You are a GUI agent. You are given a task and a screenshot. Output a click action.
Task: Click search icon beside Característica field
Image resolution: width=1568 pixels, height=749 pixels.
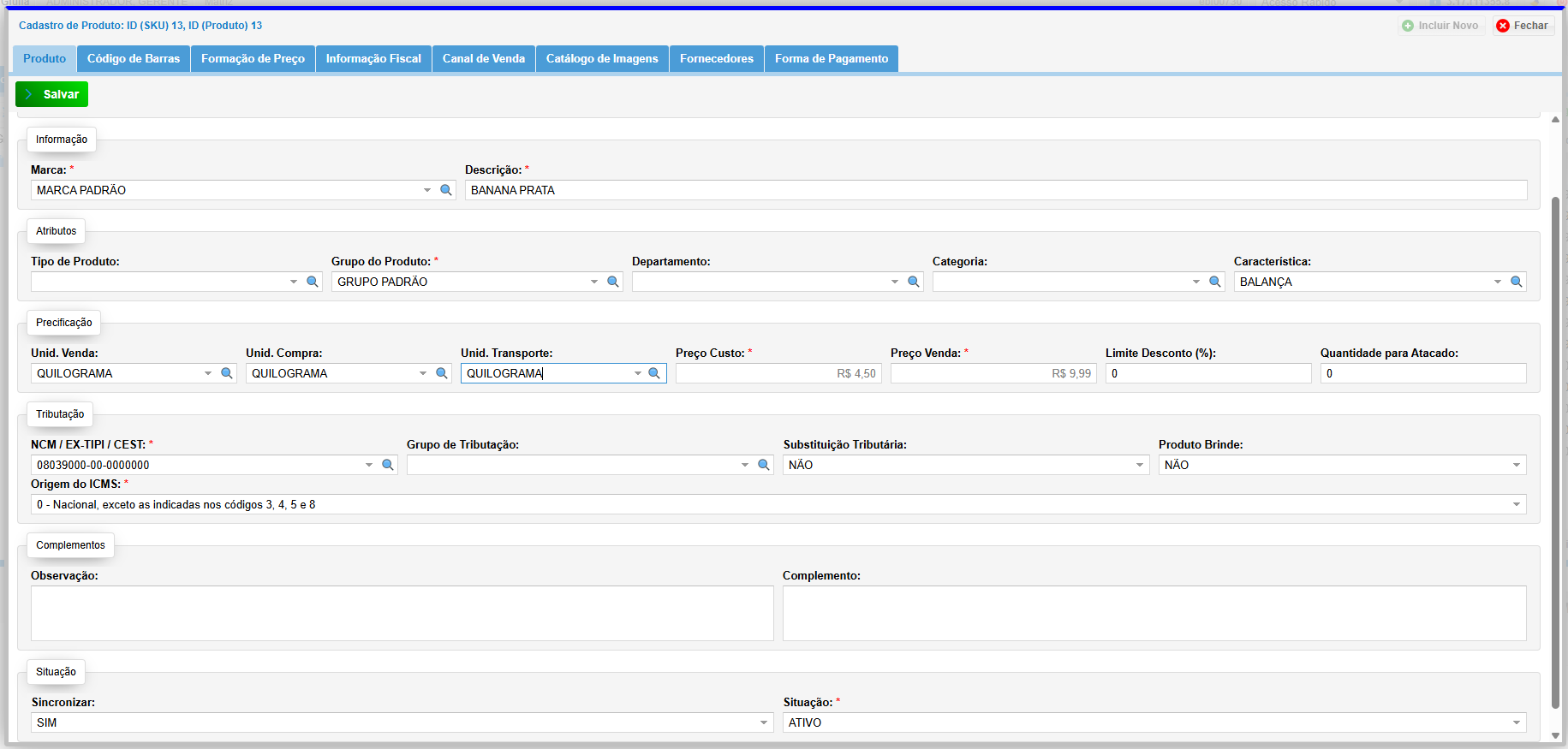point(1516,282)
